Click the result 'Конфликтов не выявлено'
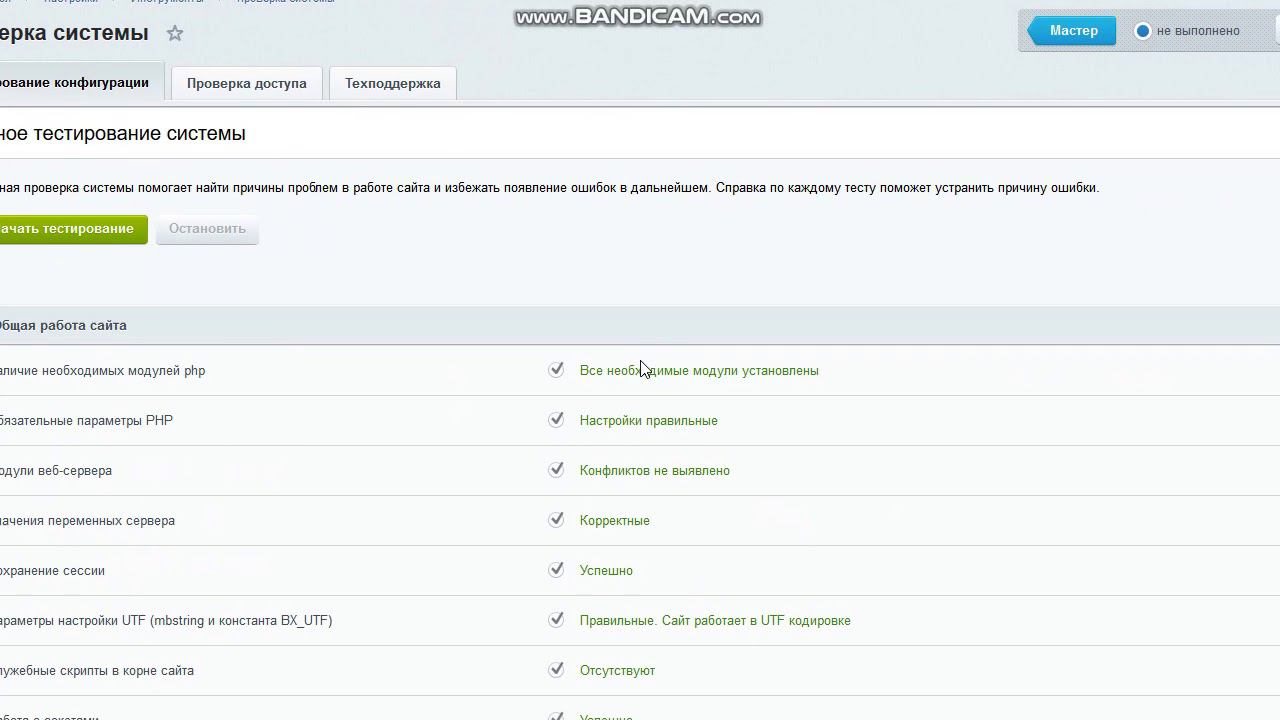Screen dimensions: 1280x720 [x=655, y=471]
